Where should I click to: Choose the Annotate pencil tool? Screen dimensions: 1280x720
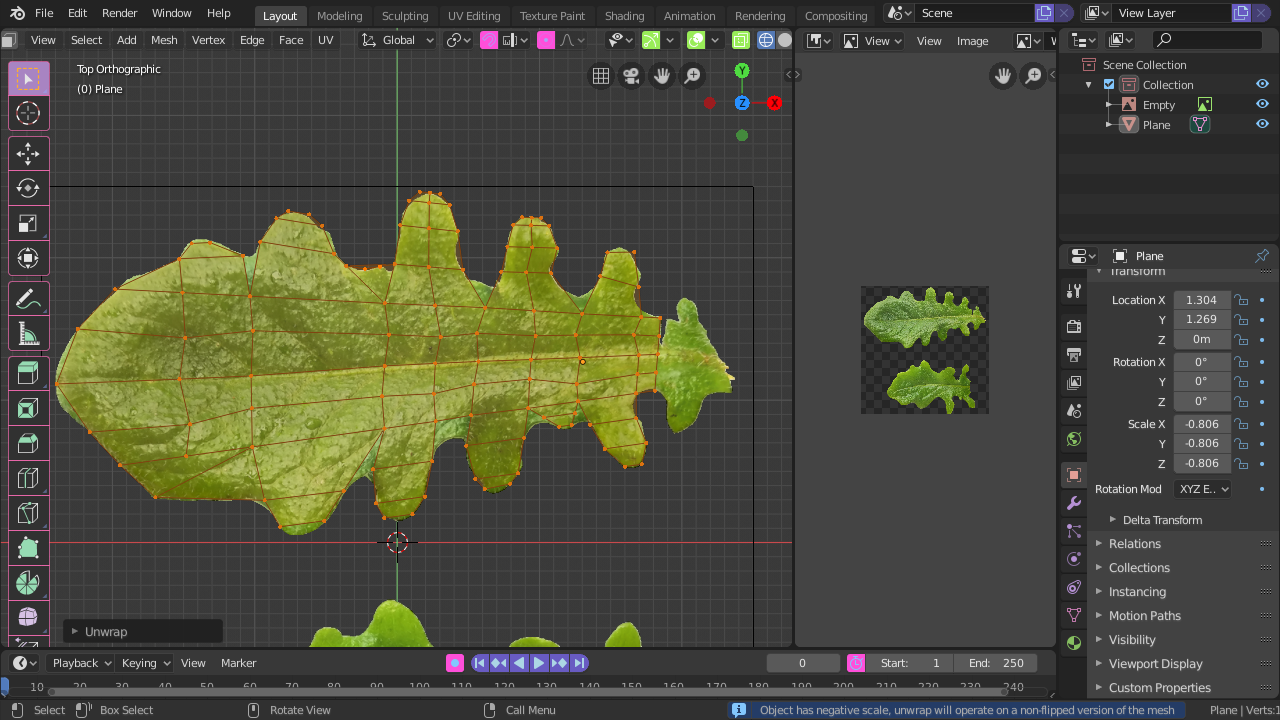click(28, 299)
